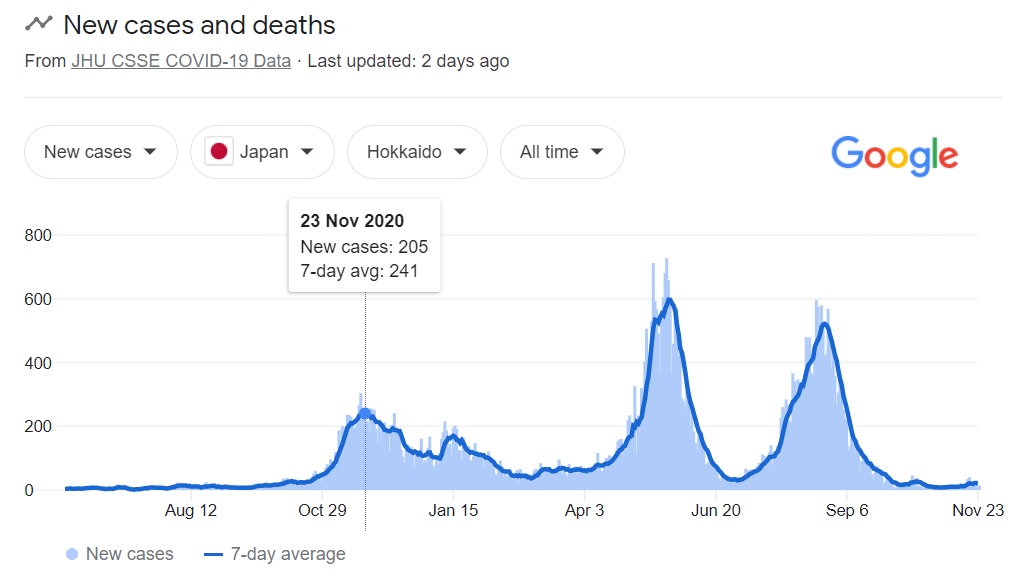Click the New cases and deaths heading
Screen dimensions: 1012x581
coord(199,24)
